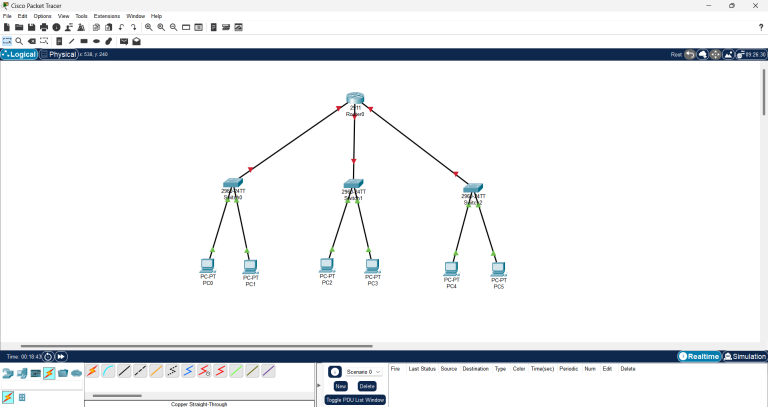Pick the Resize Shape tool
This screenshot has width=768, height=407.
tap(44, 41)
